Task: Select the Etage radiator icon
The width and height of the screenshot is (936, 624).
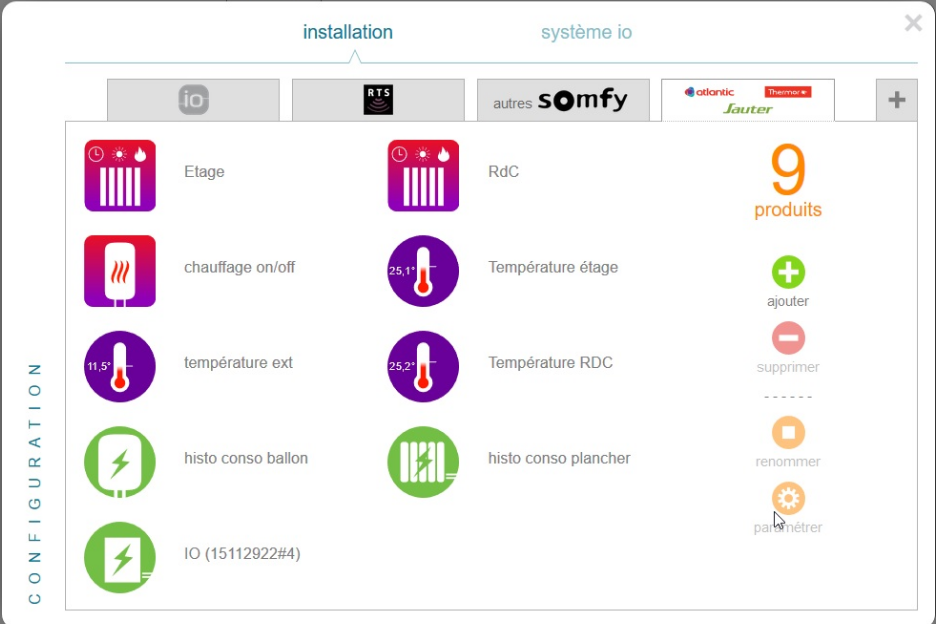Action: [120, 175]
